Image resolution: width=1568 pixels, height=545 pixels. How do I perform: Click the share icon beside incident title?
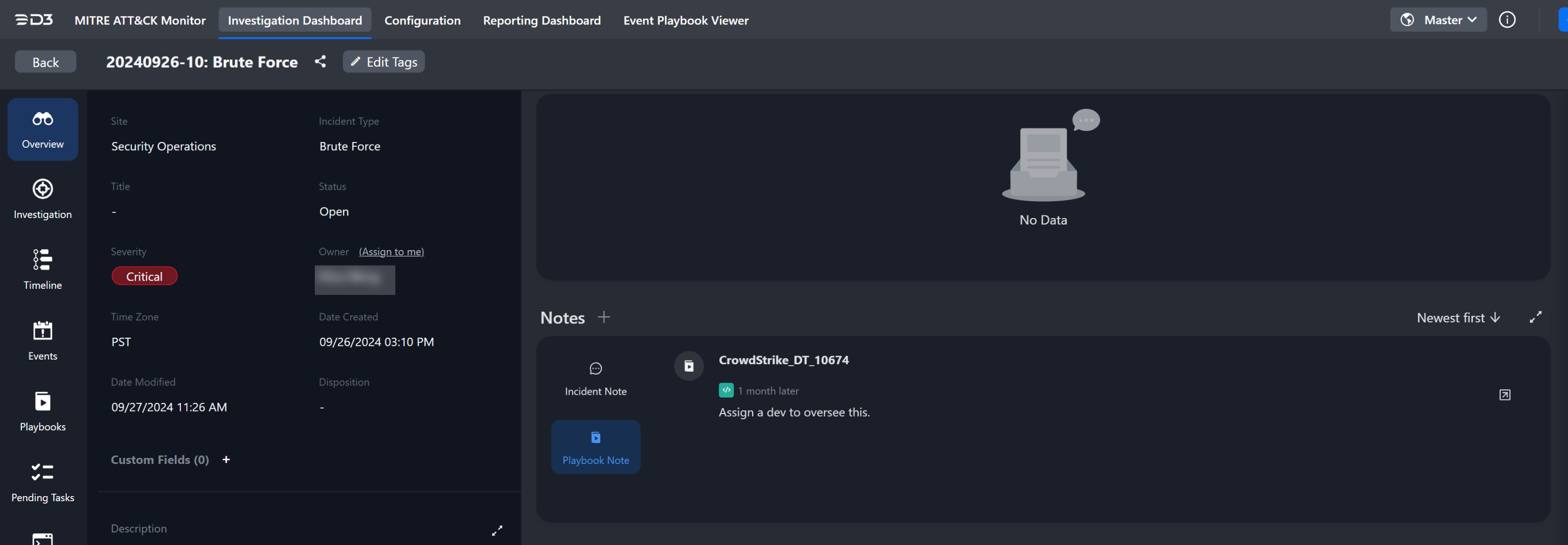[x=320, y=62]
